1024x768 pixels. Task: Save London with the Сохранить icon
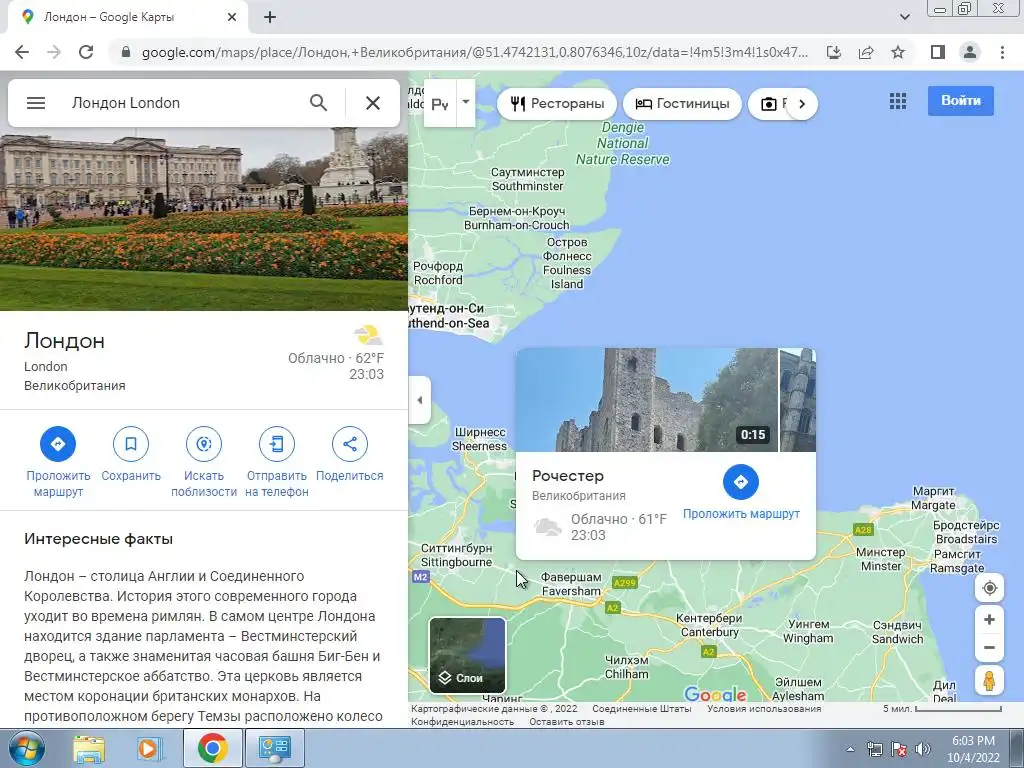pos(131,444)
